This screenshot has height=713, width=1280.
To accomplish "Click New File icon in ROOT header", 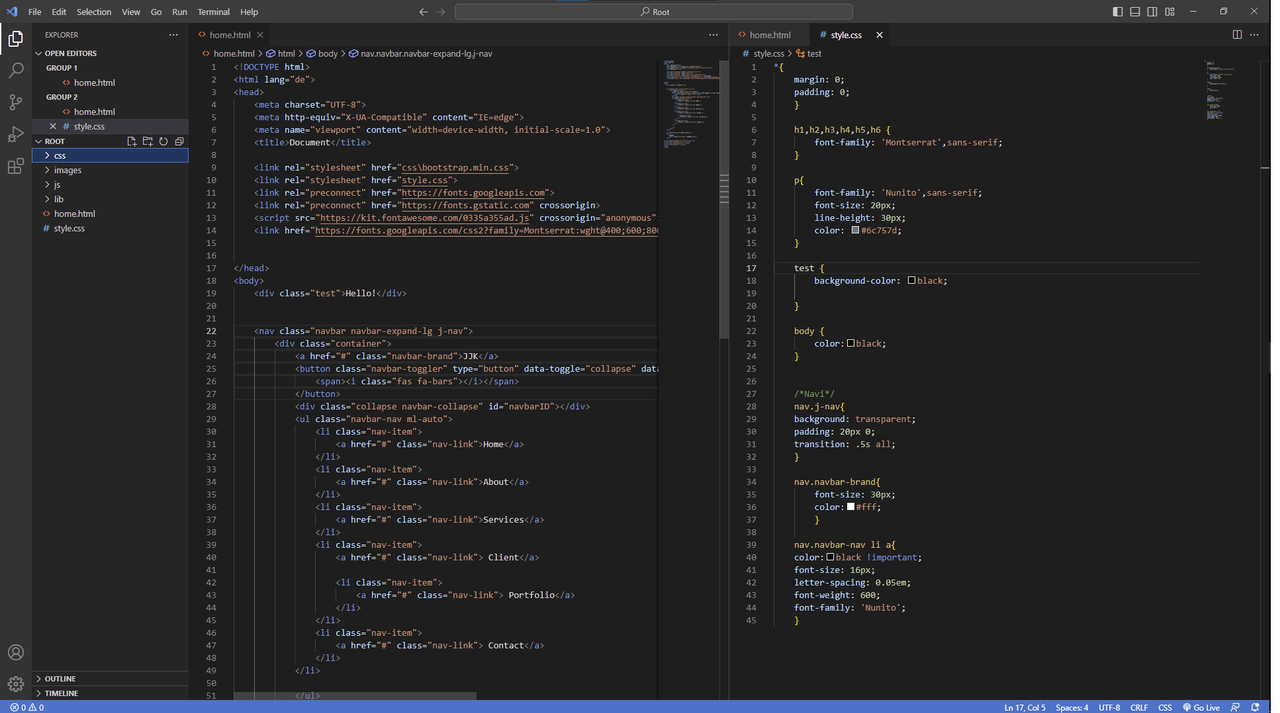I will click(131, 141).
